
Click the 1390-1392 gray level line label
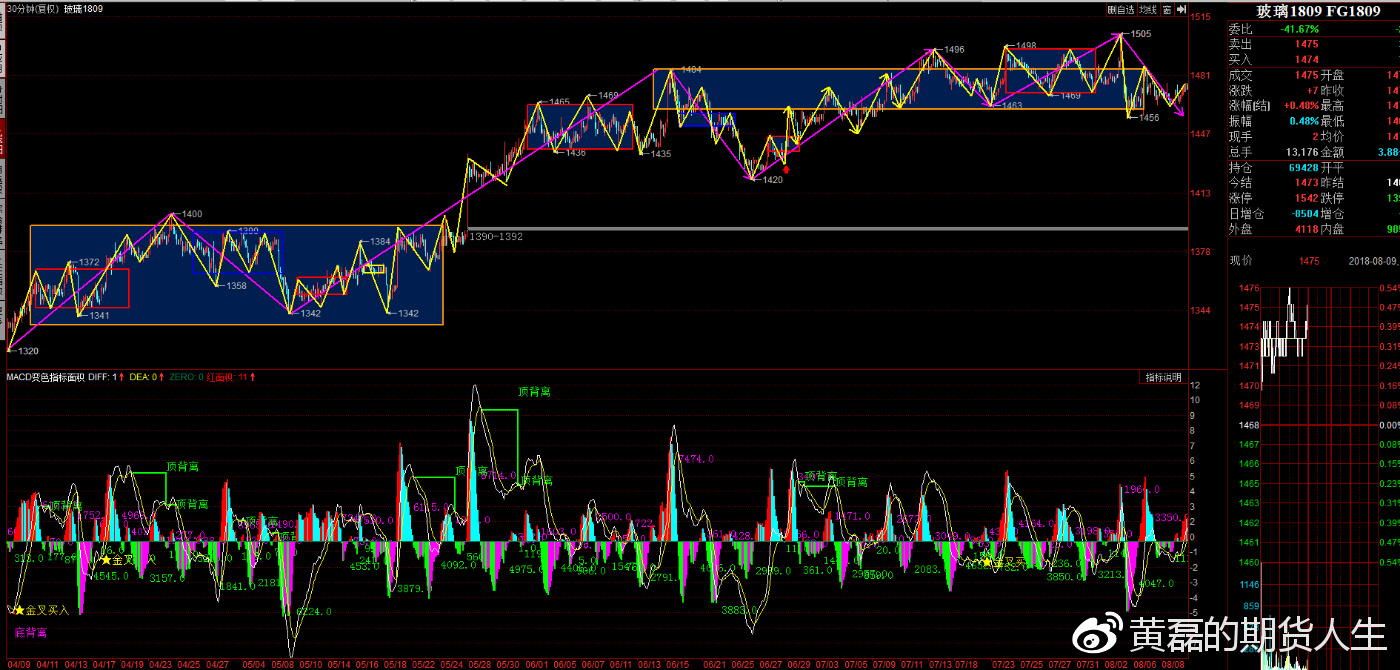click(x=496, y=236)
